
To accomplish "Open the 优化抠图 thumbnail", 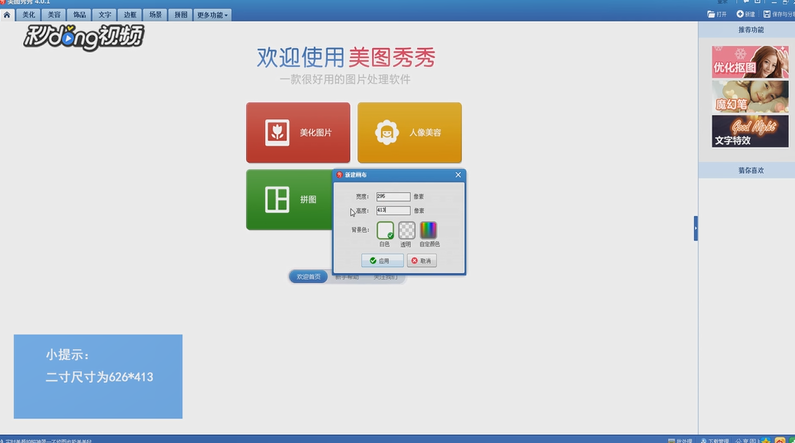I will coord(750,62).
